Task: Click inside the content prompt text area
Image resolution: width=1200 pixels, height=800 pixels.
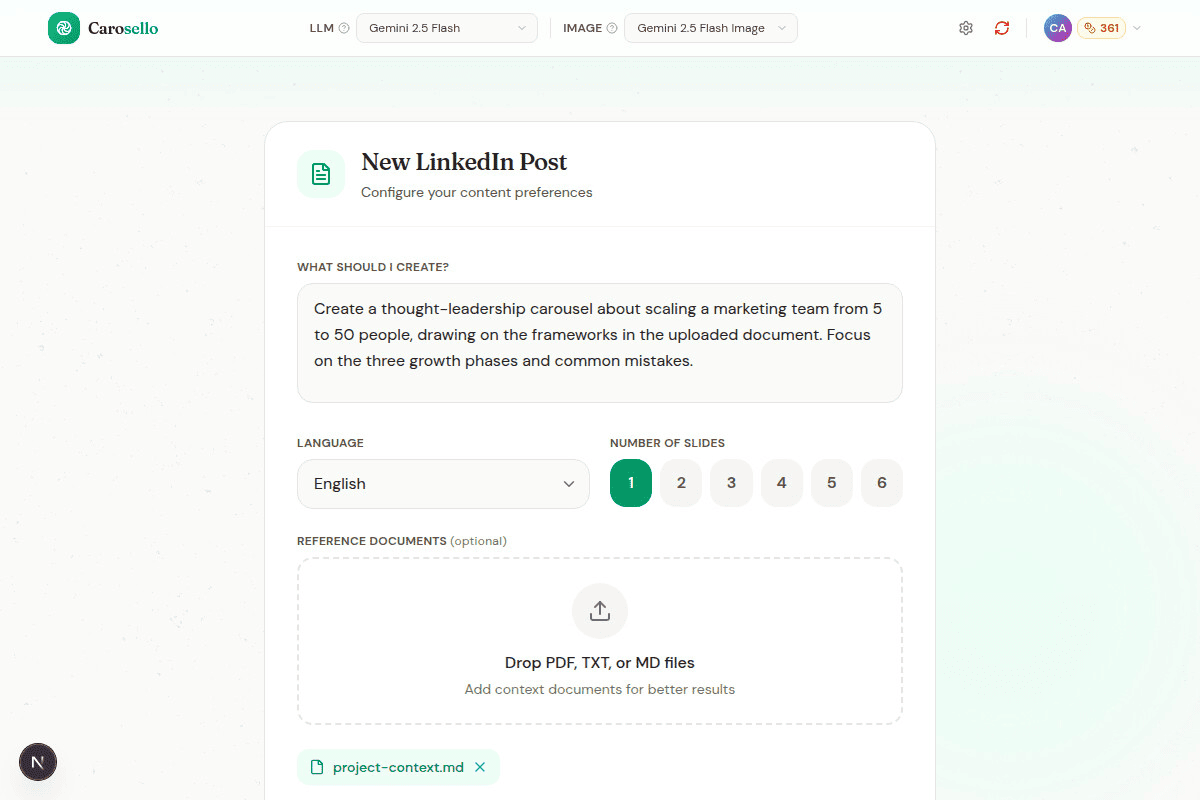Action: click(x=599, y=343)
